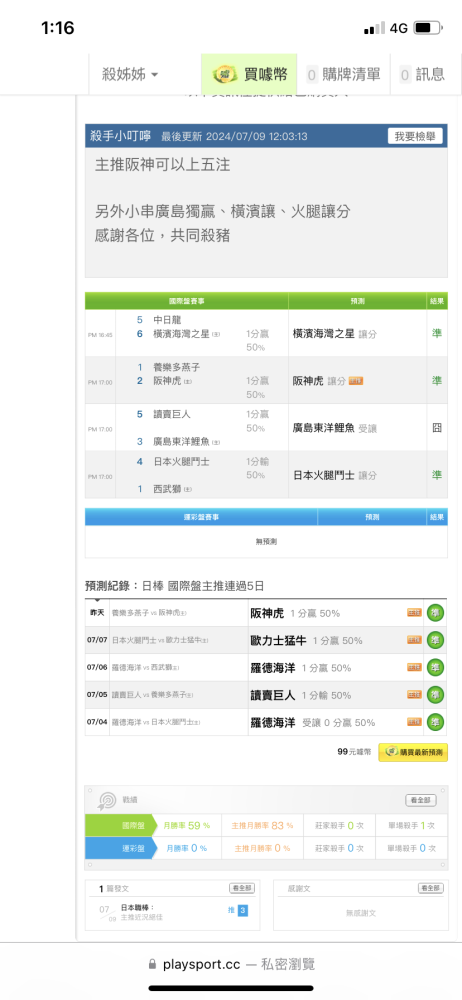Click the 主推 tag icon on 讀賣巨人 row
The width and height of the screenshot is (462, 1000).
[x=415, y=695]
